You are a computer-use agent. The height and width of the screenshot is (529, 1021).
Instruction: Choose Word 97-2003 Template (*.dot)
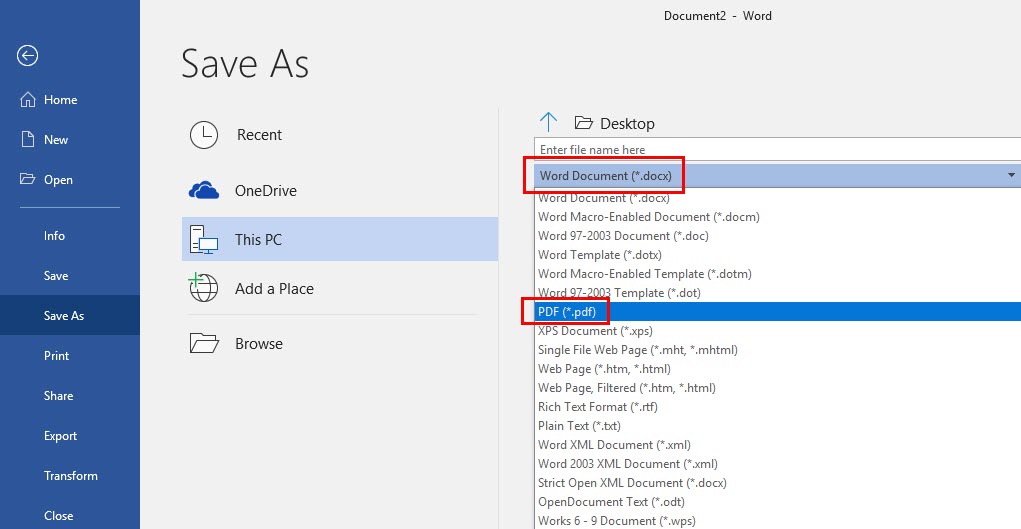[777, 293]
